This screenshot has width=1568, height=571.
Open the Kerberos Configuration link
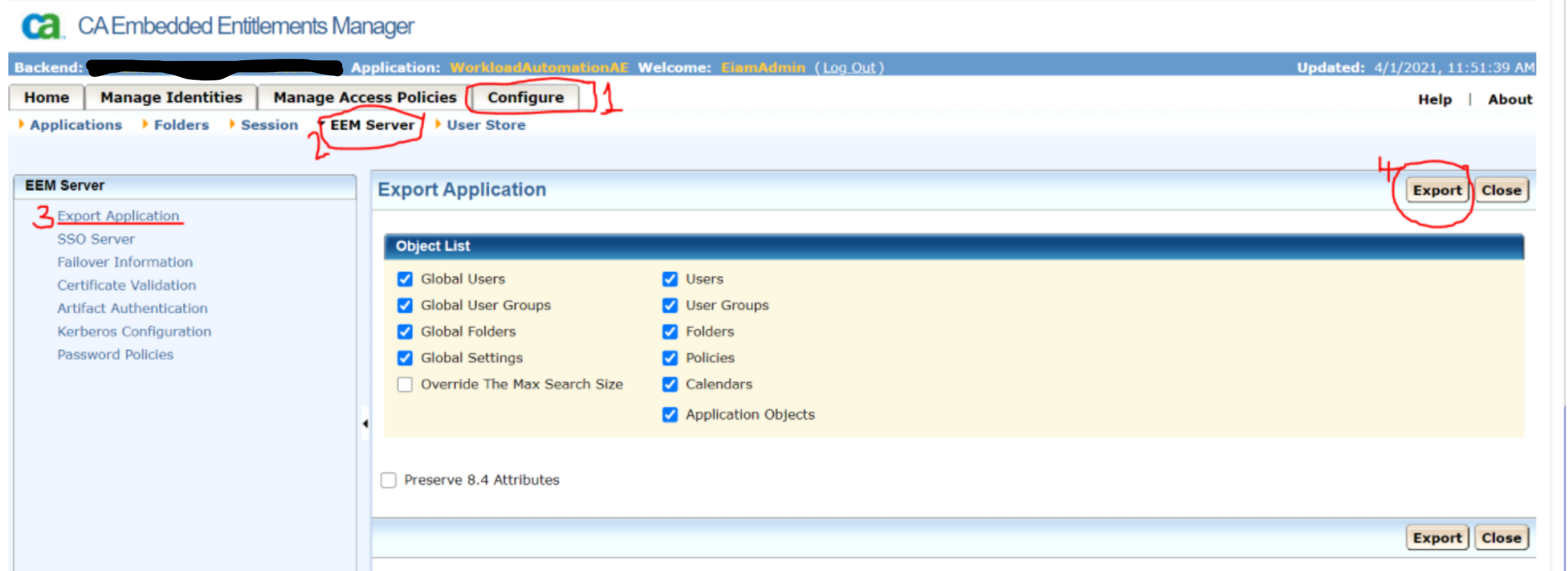[x=134, y=332]
